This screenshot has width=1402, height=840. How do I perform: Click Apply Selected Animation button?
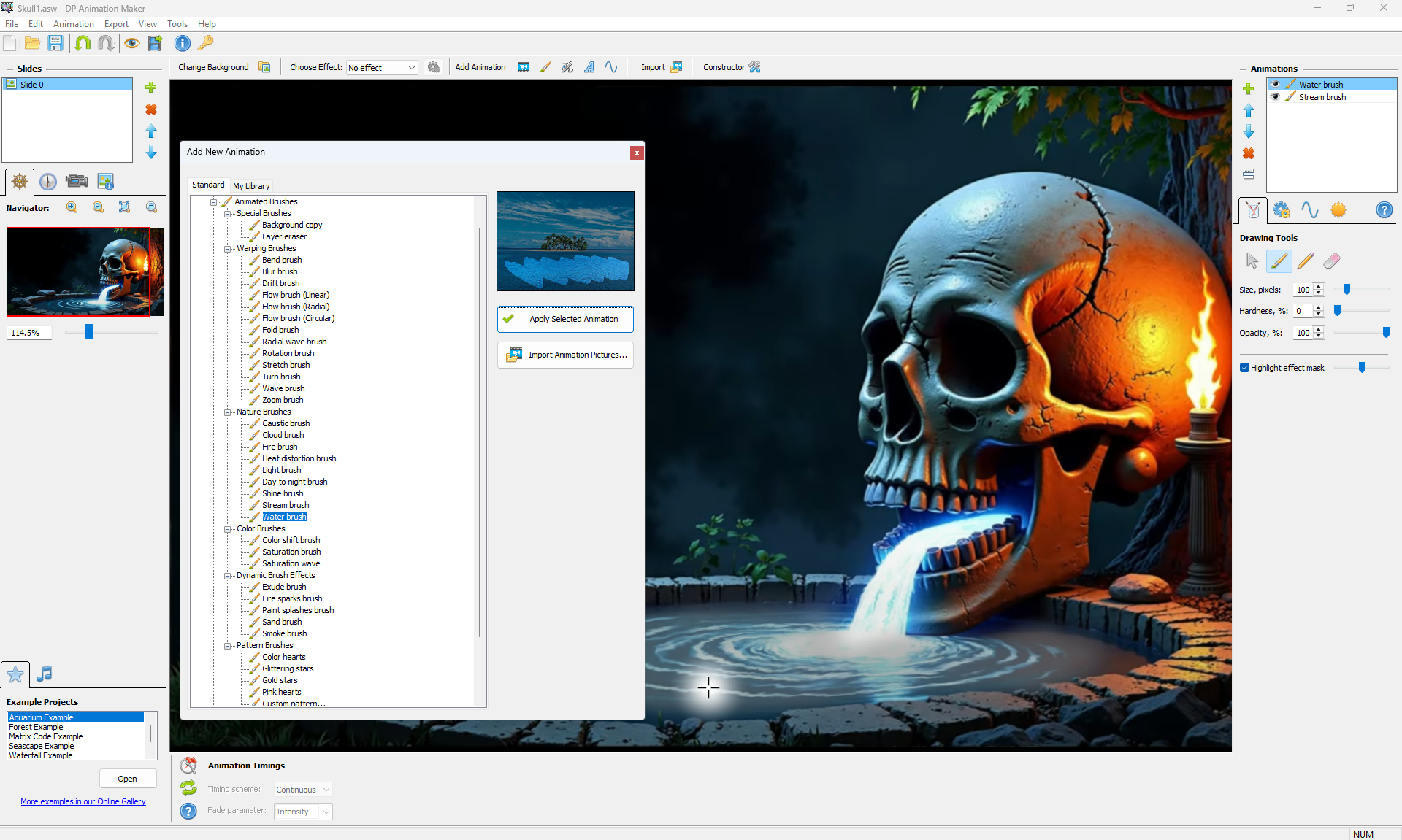pos(565,319)
